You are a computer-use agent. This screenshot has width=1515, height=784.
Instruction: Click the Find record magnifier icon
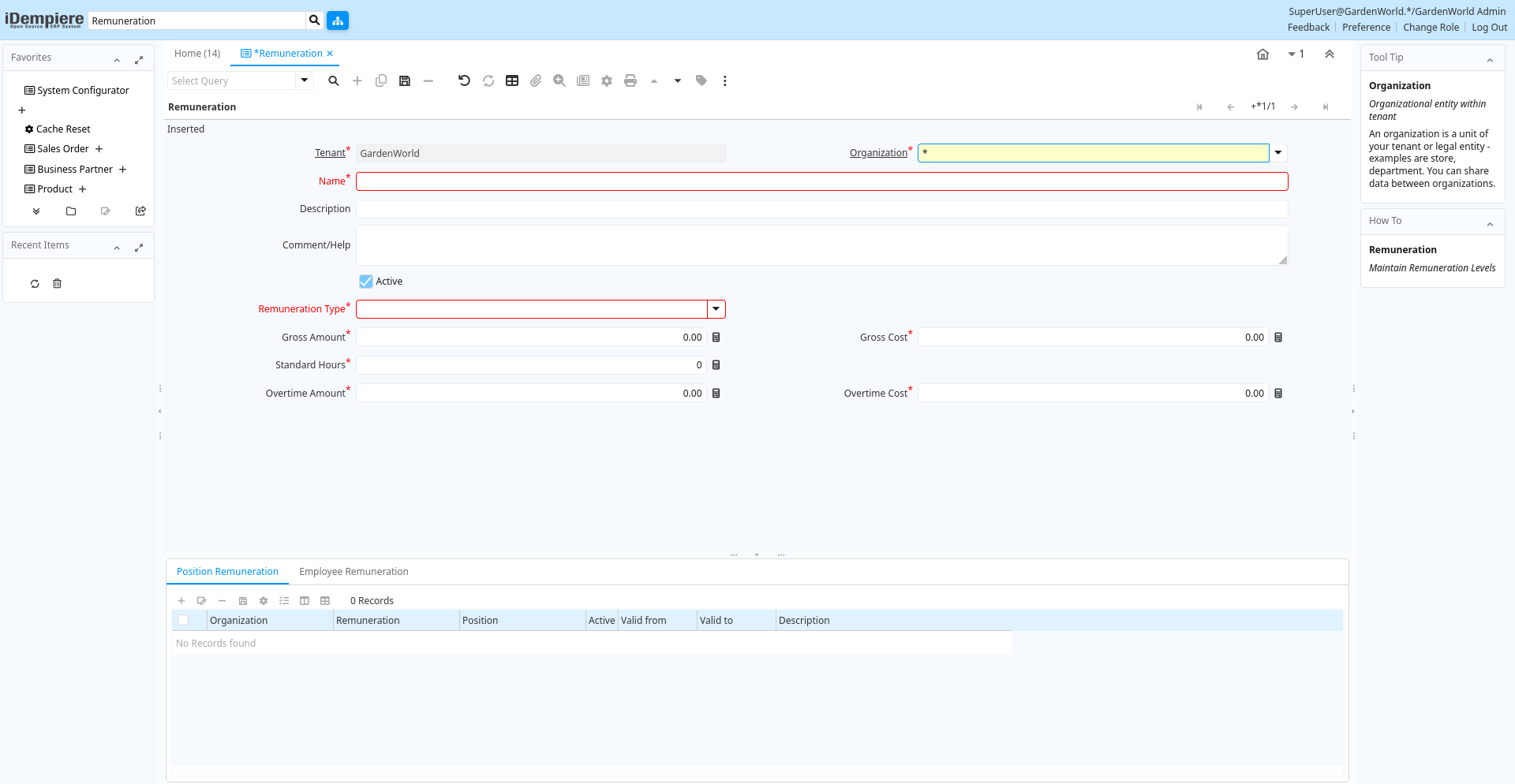[x=334, y=80]
